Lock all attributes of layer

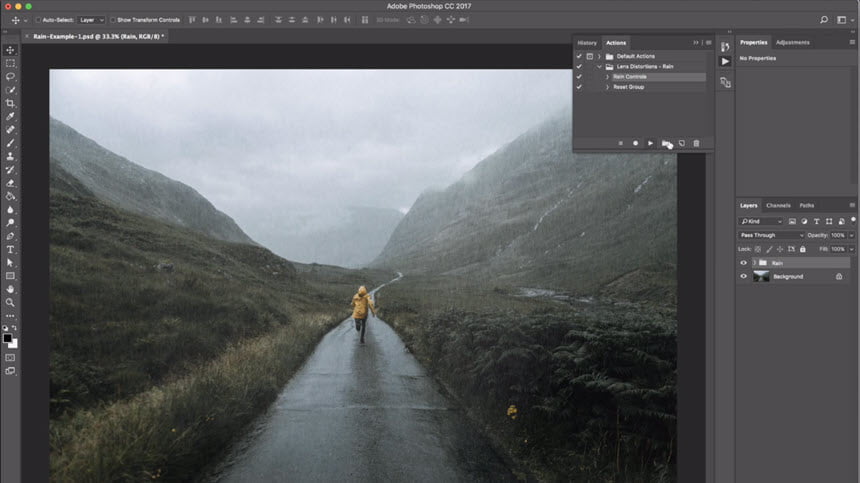(x=803, y=249)
